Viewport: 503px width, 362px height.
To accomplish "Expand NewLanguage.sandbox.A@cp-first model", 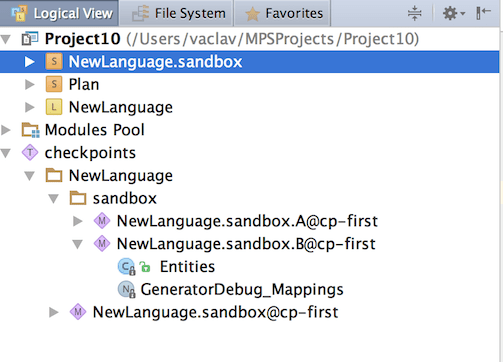I will coord(78,221).
